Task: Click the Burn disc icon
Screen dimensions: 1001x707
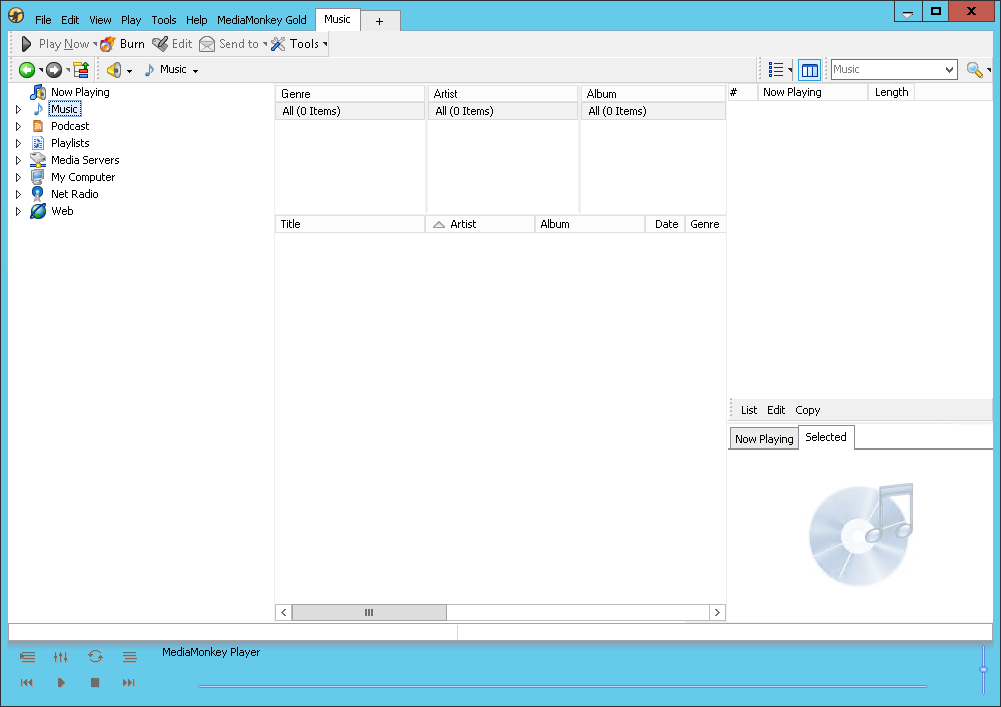Action: point(108,44)
